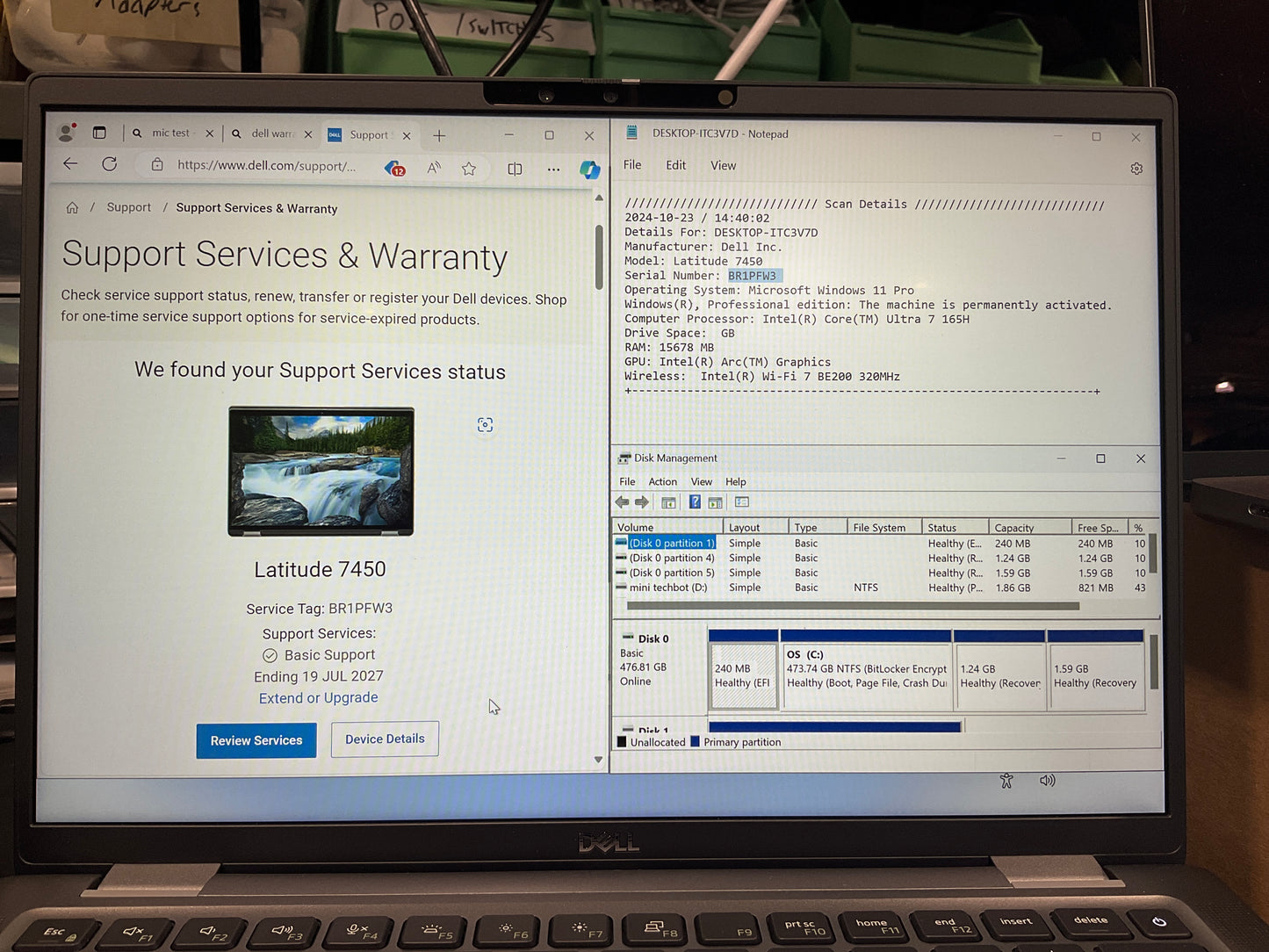Open the Edge profile avatar
1269x952 pixels.
67,133
